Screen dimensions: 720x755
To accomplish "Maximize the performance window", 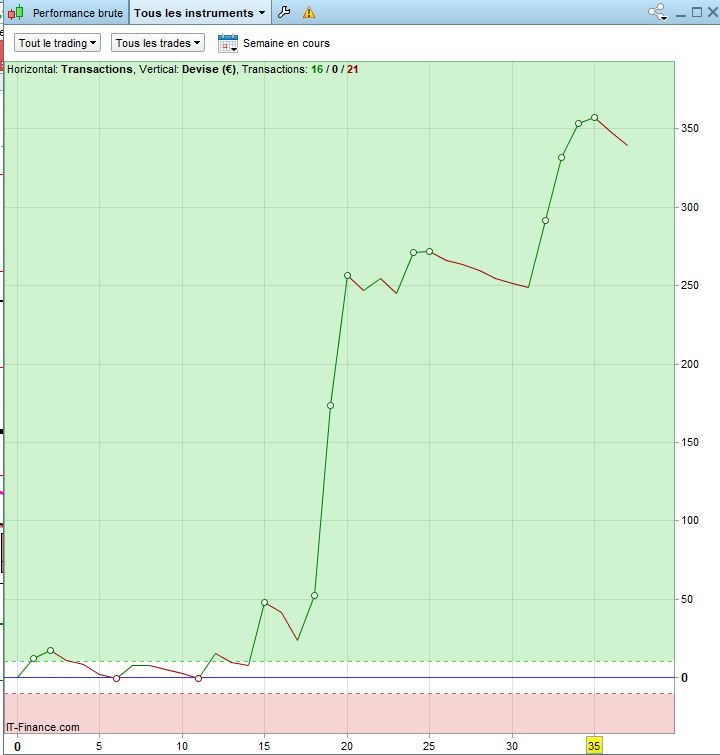I will (x=697, y=12).
